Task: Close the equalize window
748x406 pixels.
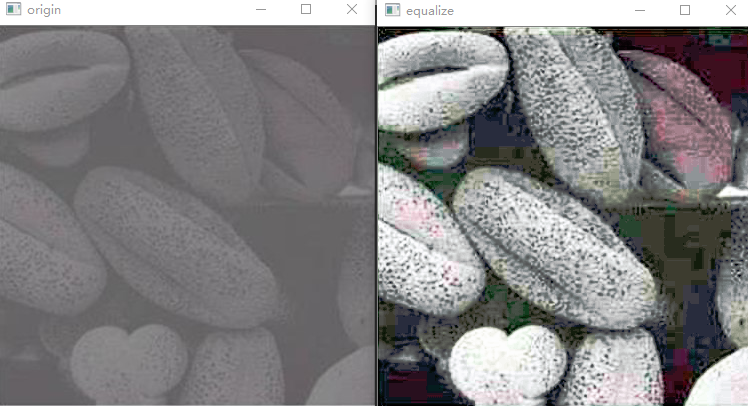Action: coord(730,10)
